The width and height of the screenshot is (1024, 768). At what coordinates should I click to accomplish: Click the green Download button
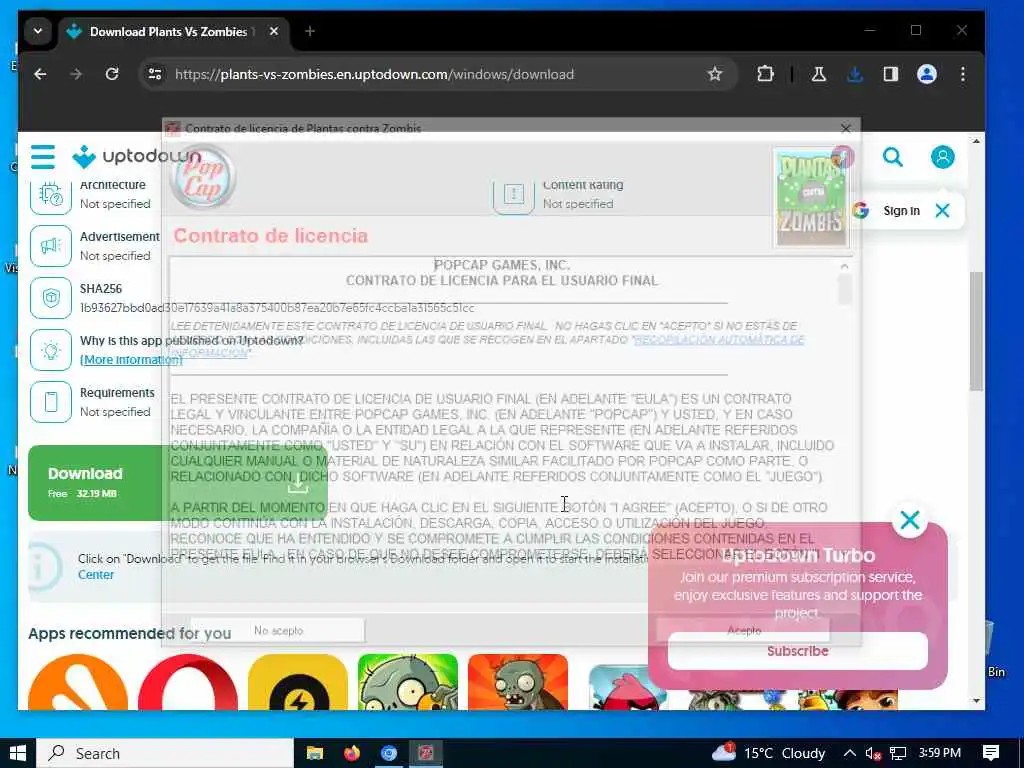[x=178, y=483]
